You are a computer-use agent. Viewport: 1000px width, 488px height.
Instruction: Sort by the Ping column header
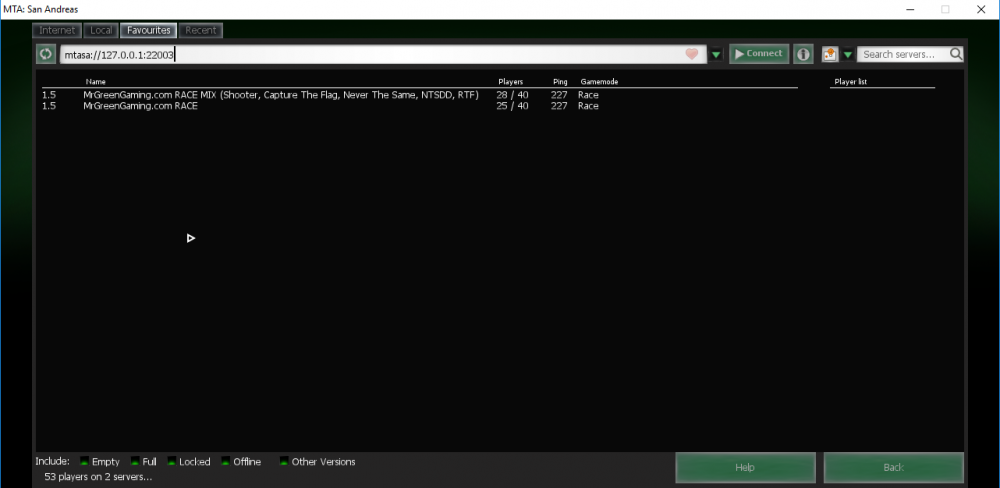560,82
